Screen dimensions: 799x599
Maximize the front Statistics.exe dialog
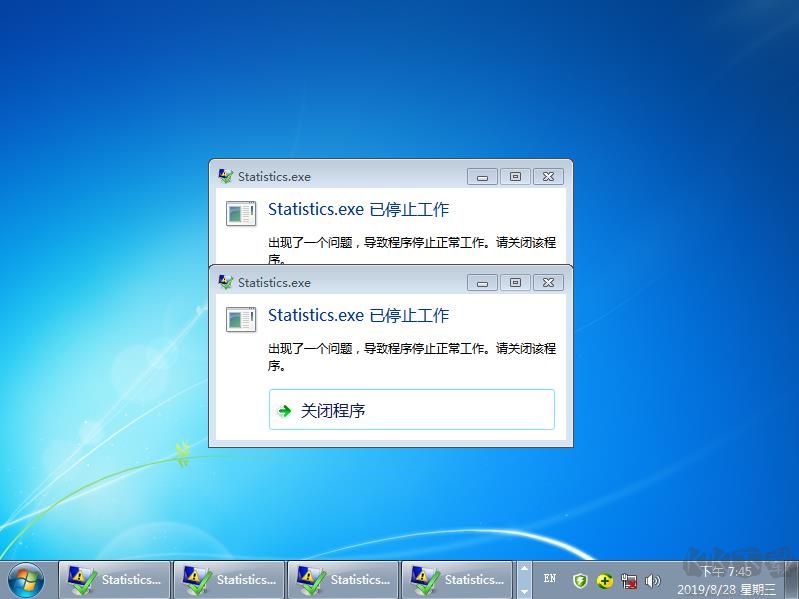515,282
